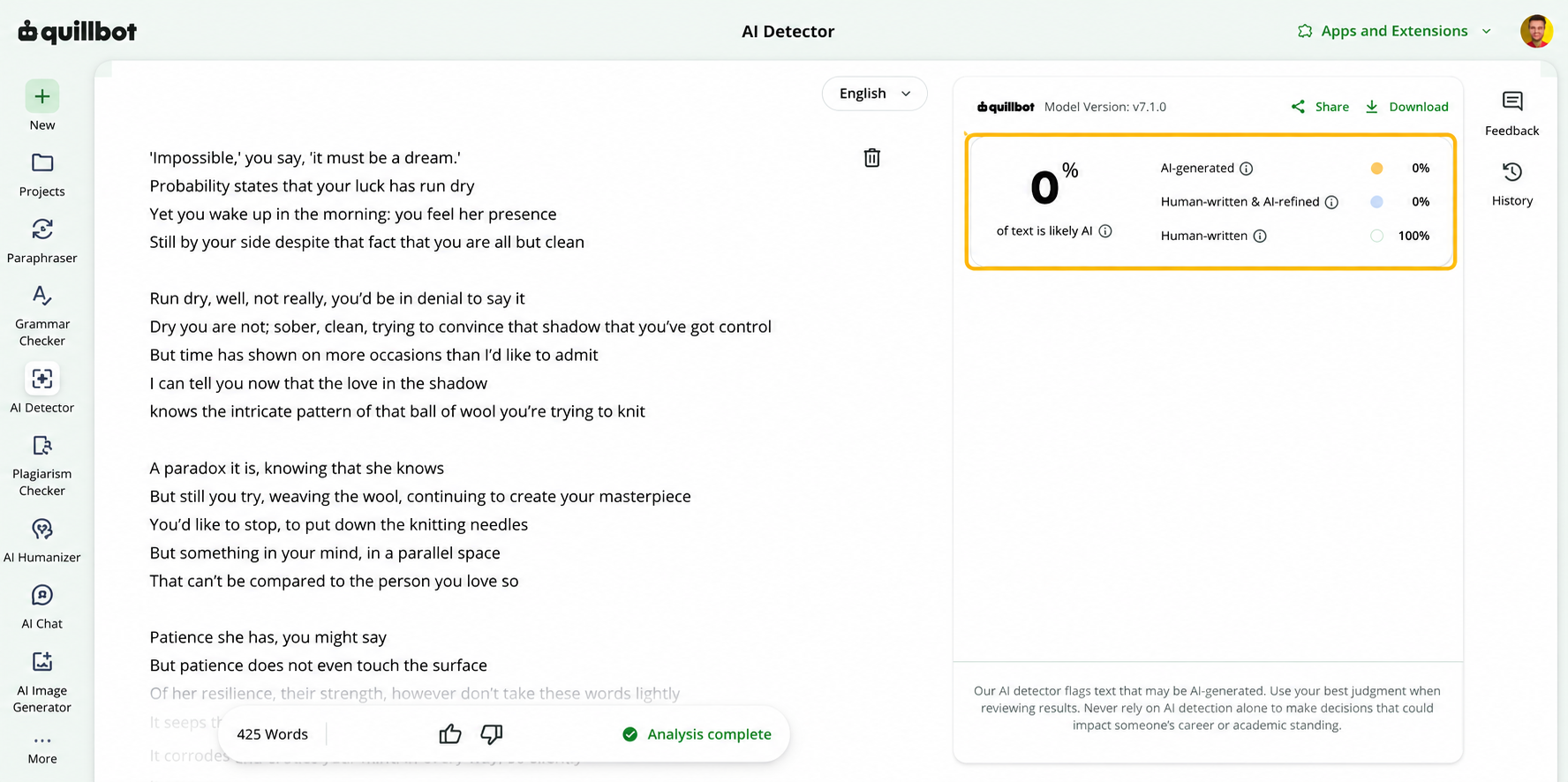Image resolution: width=1568 pixels, height=782 pixels.
Task: Open the Paraphraser tool in sidebar
Action: 41,241
